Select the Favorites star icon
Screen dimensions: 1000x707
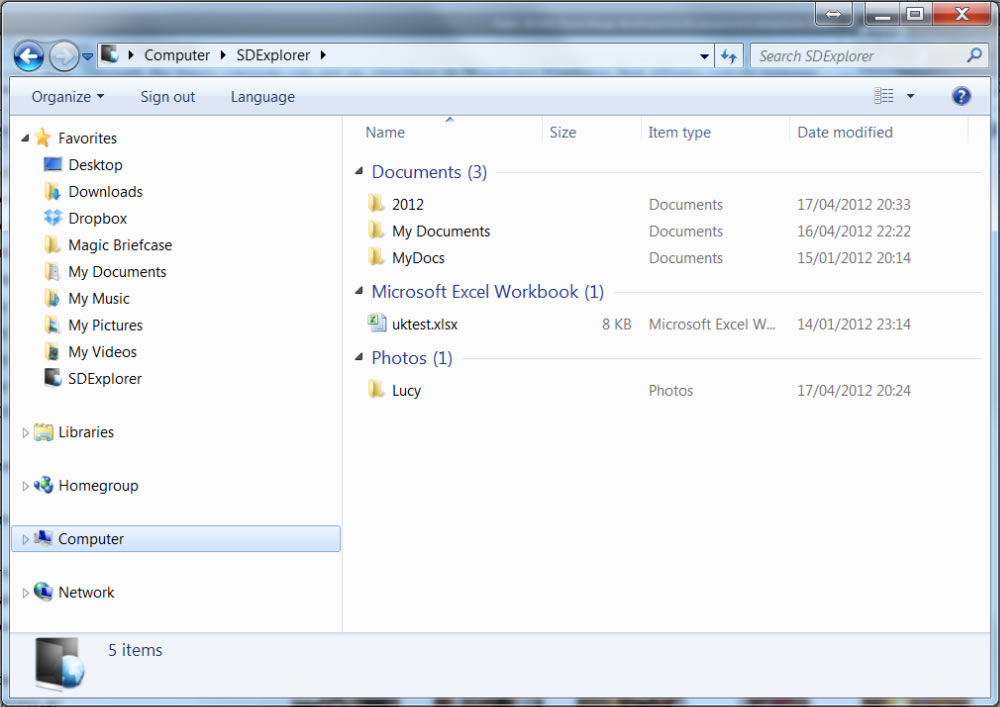(43, 138)
